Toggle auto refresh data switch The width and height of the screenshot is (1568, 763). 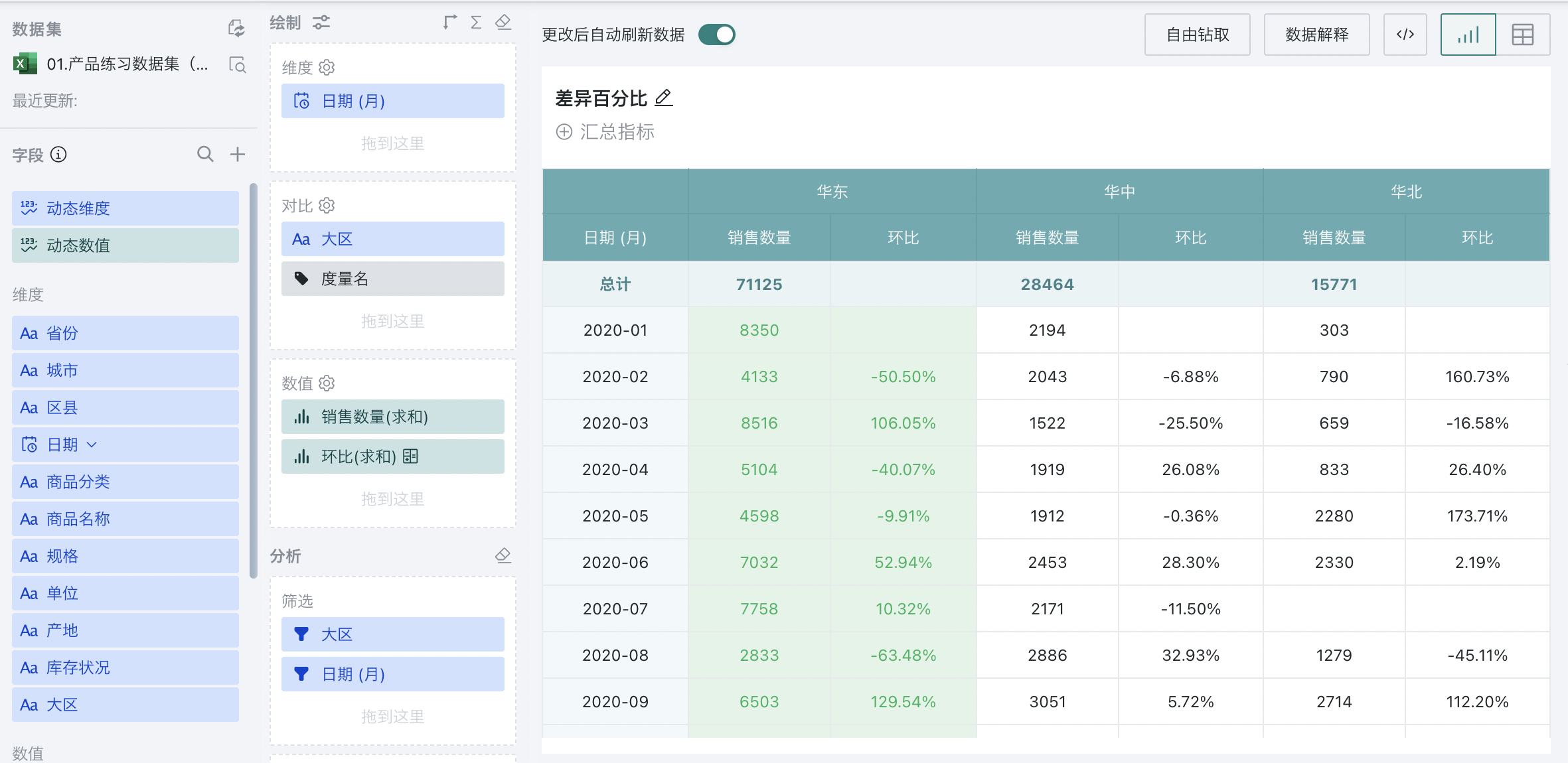(x=717, y=35)
